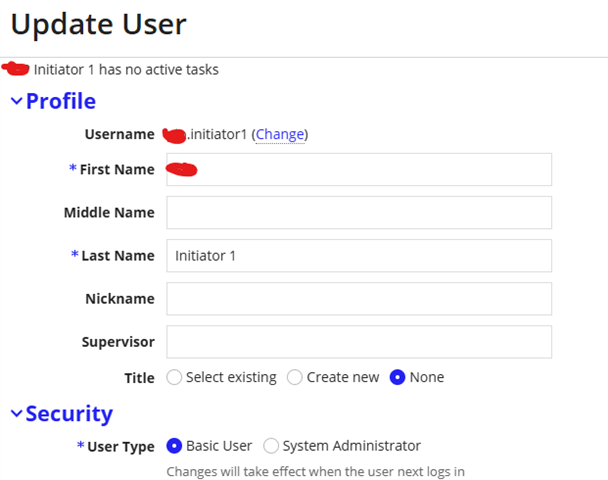608x480 pixels.
Task: Focus the First Name input field
Action: [x=359, y=170]
